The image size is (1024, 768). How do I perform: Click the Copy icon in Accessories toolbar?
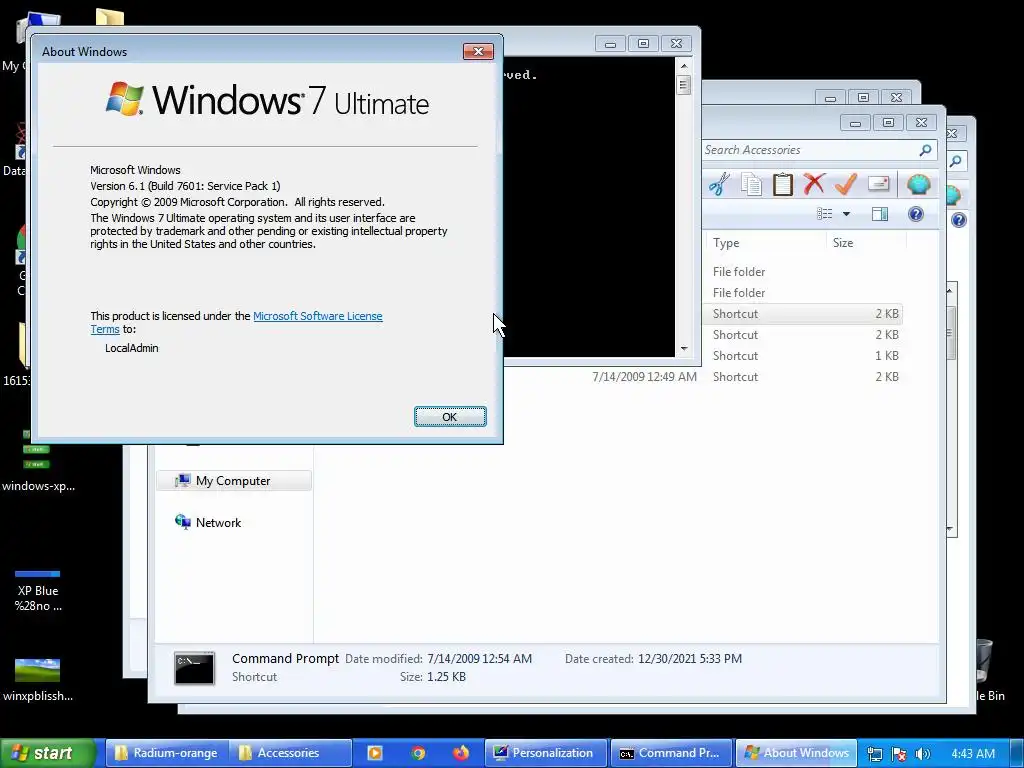coord(751,184)
